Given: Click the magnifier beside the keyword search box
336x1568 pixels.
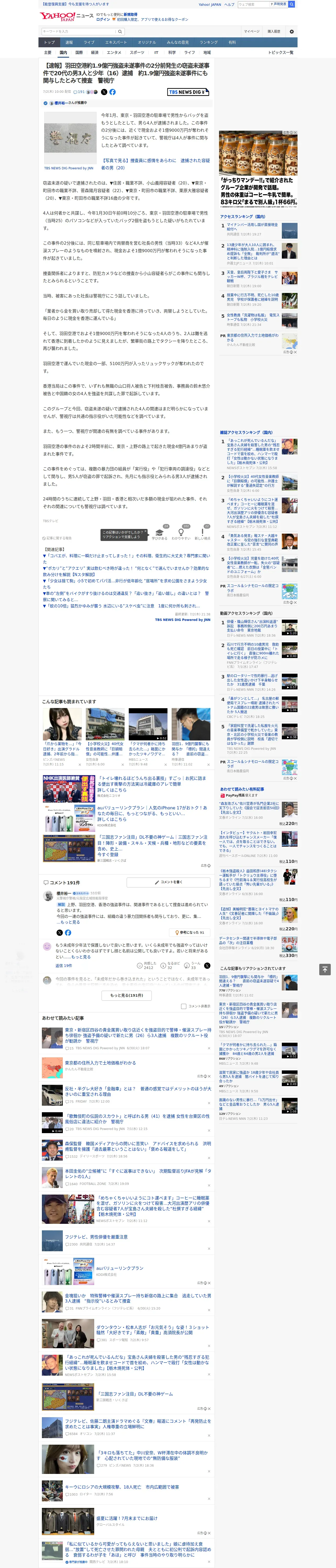Looking at the screenshot, I should (120, 32).
